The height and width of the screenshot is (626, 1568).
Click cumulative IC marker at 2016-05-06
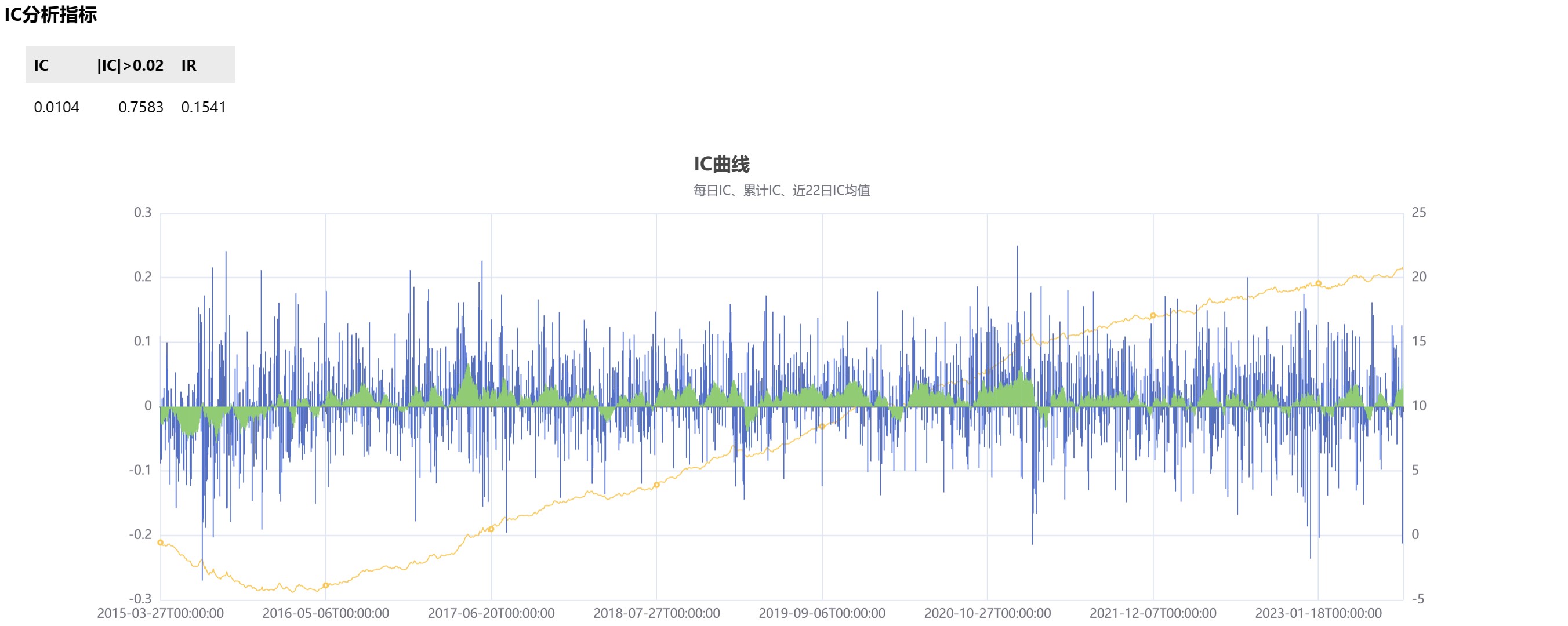click(x=326, y=585)
